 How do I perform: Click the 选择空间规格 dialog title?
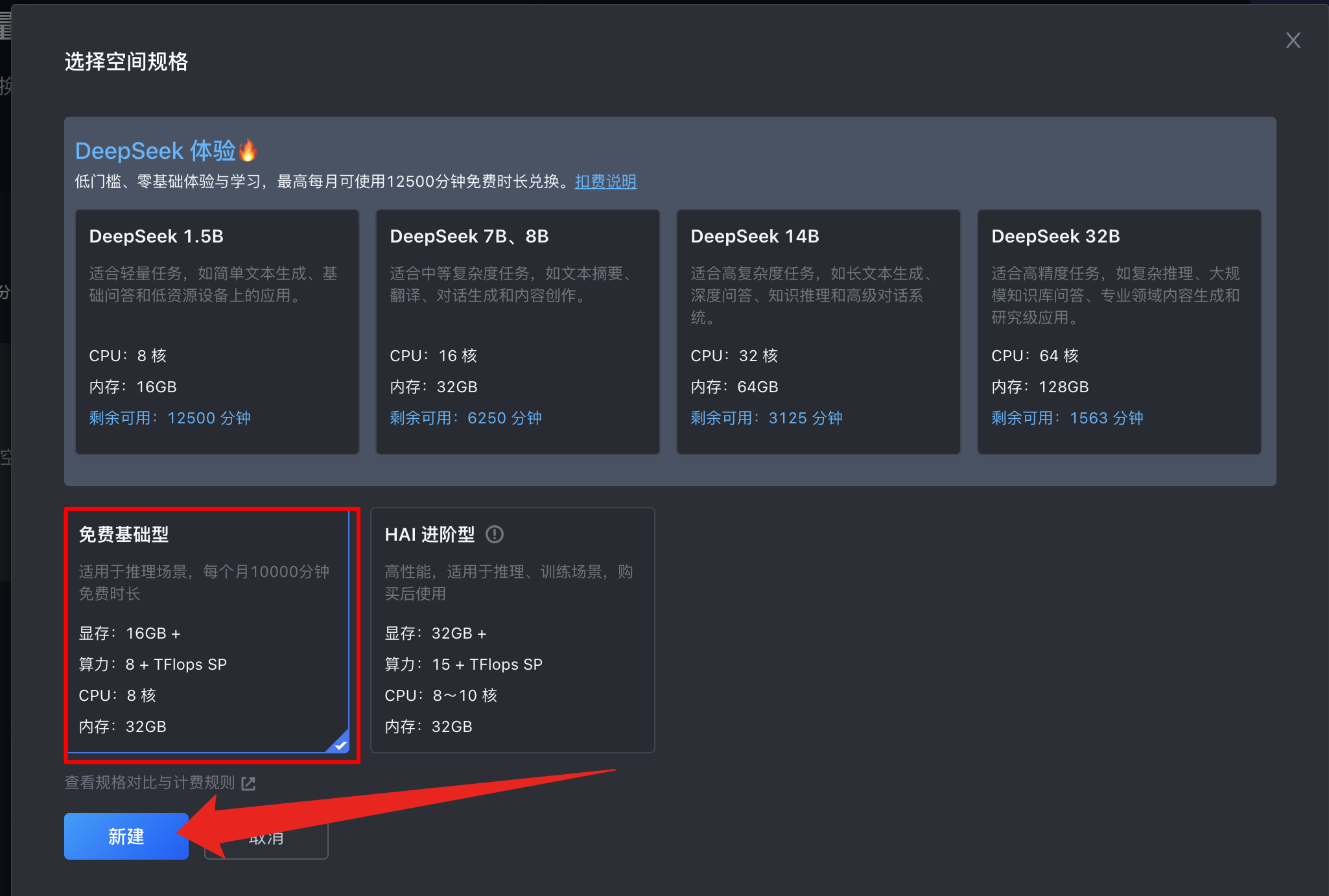pyautogui.click(x=126, y=62)
